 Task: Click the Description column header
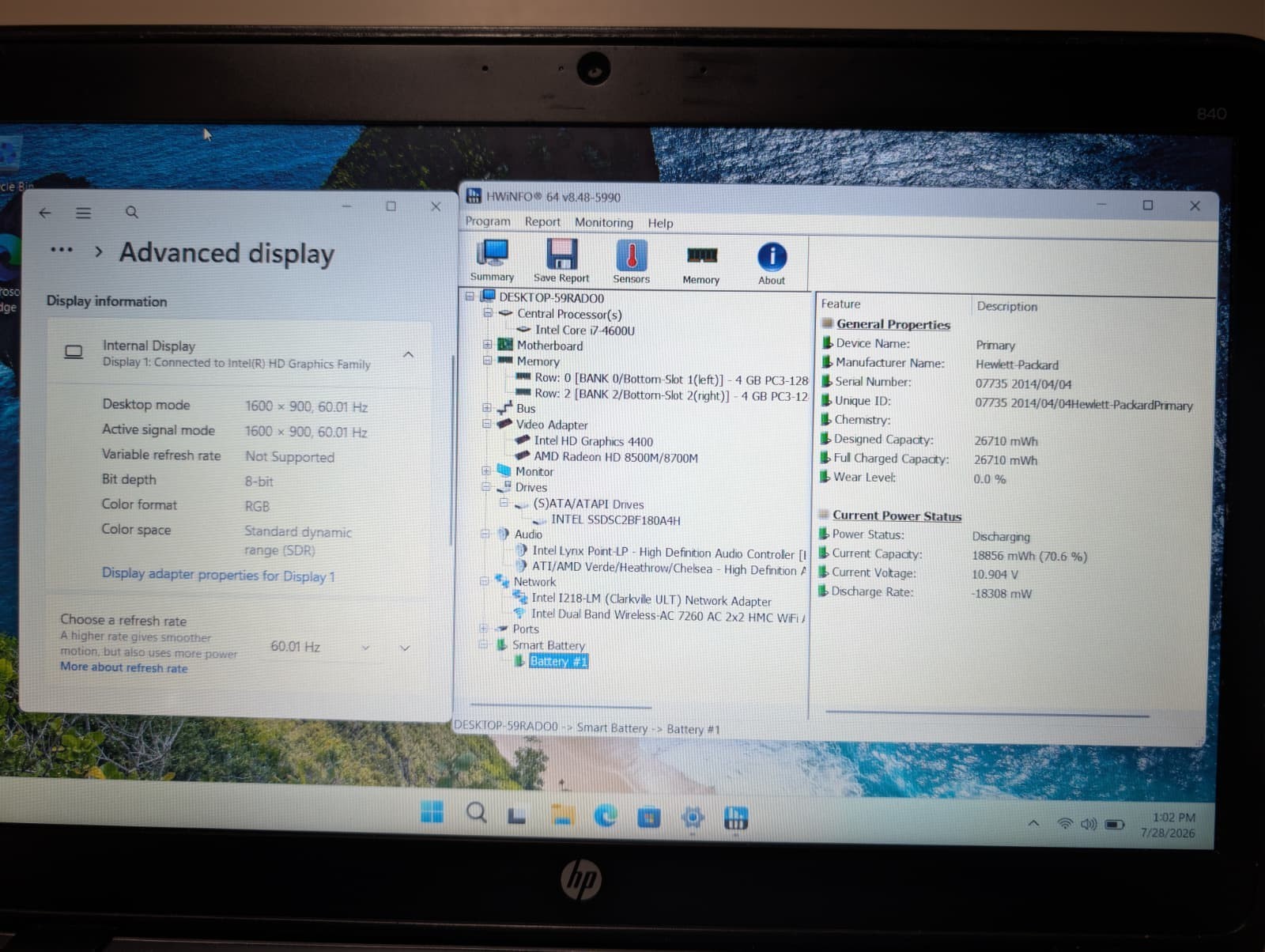point(1007,306)
